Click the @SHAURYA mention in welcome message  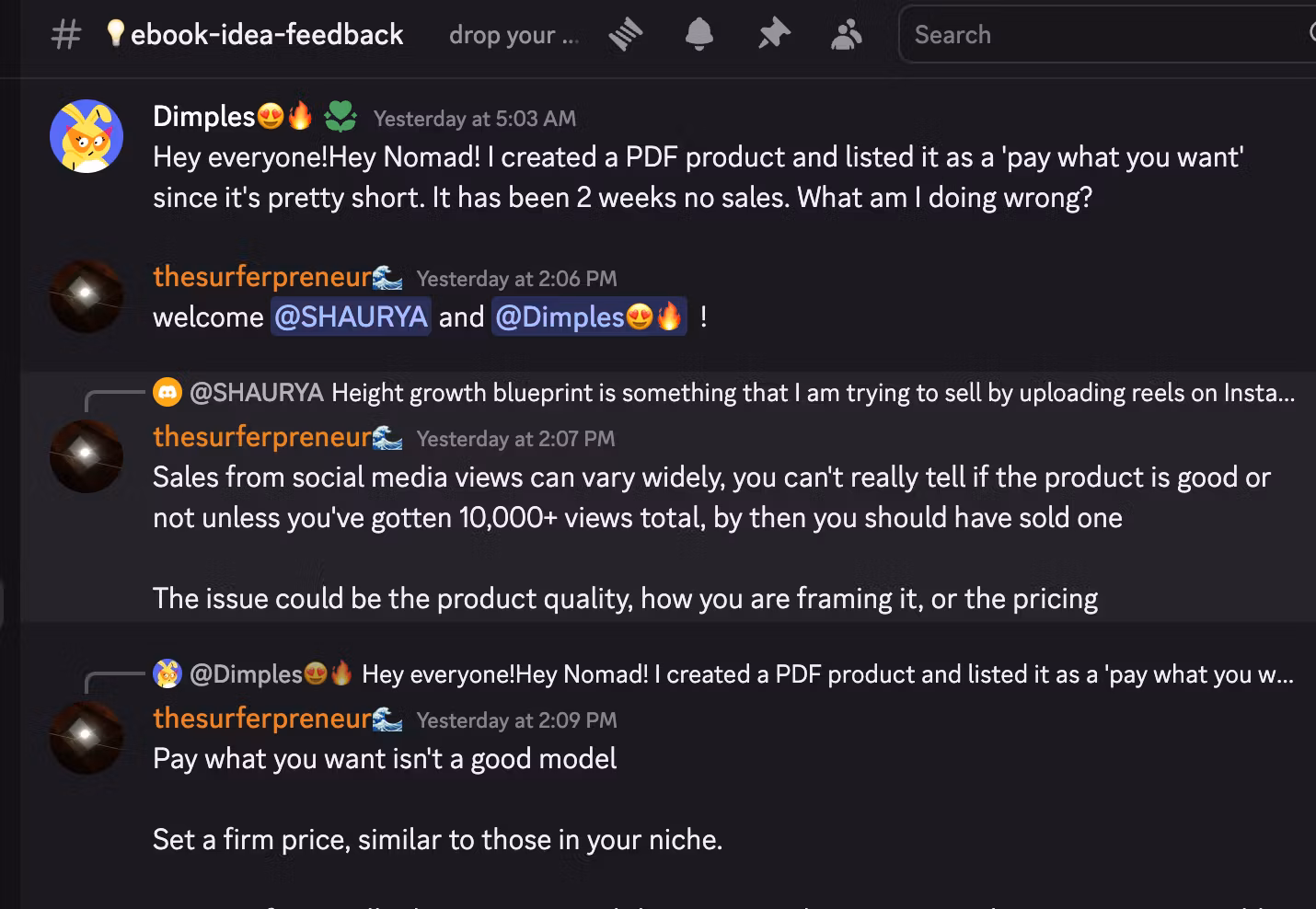[351, 317]
